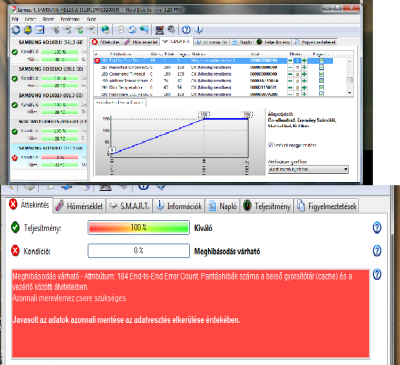This screenshot has height=365, width=400.
Task: Click the blue info icon at toolbar end
Action: [198, 30]
